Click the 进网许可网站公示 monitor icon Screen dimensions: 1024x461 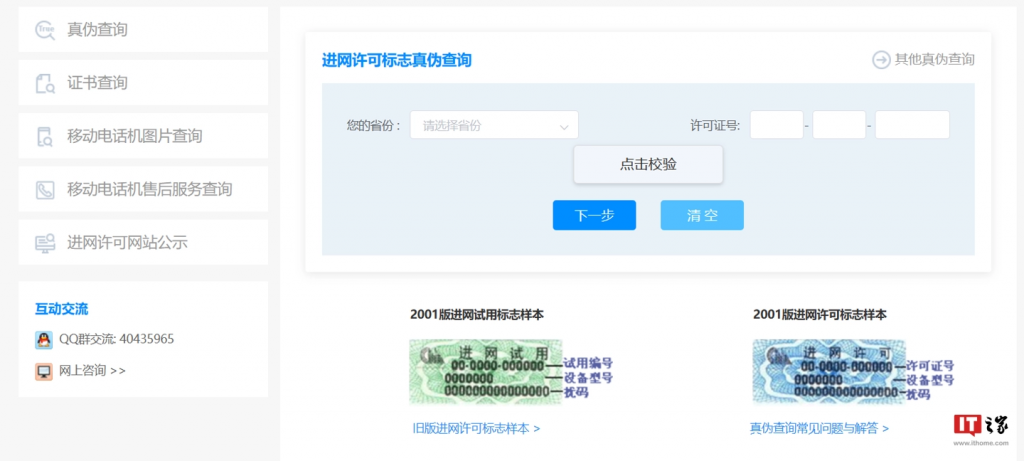click(45, 243)
